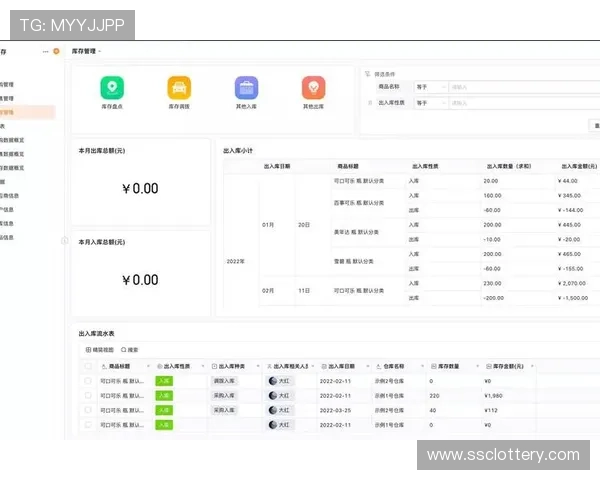Check the row dated 2022-03-25

(x=88, y=410)
